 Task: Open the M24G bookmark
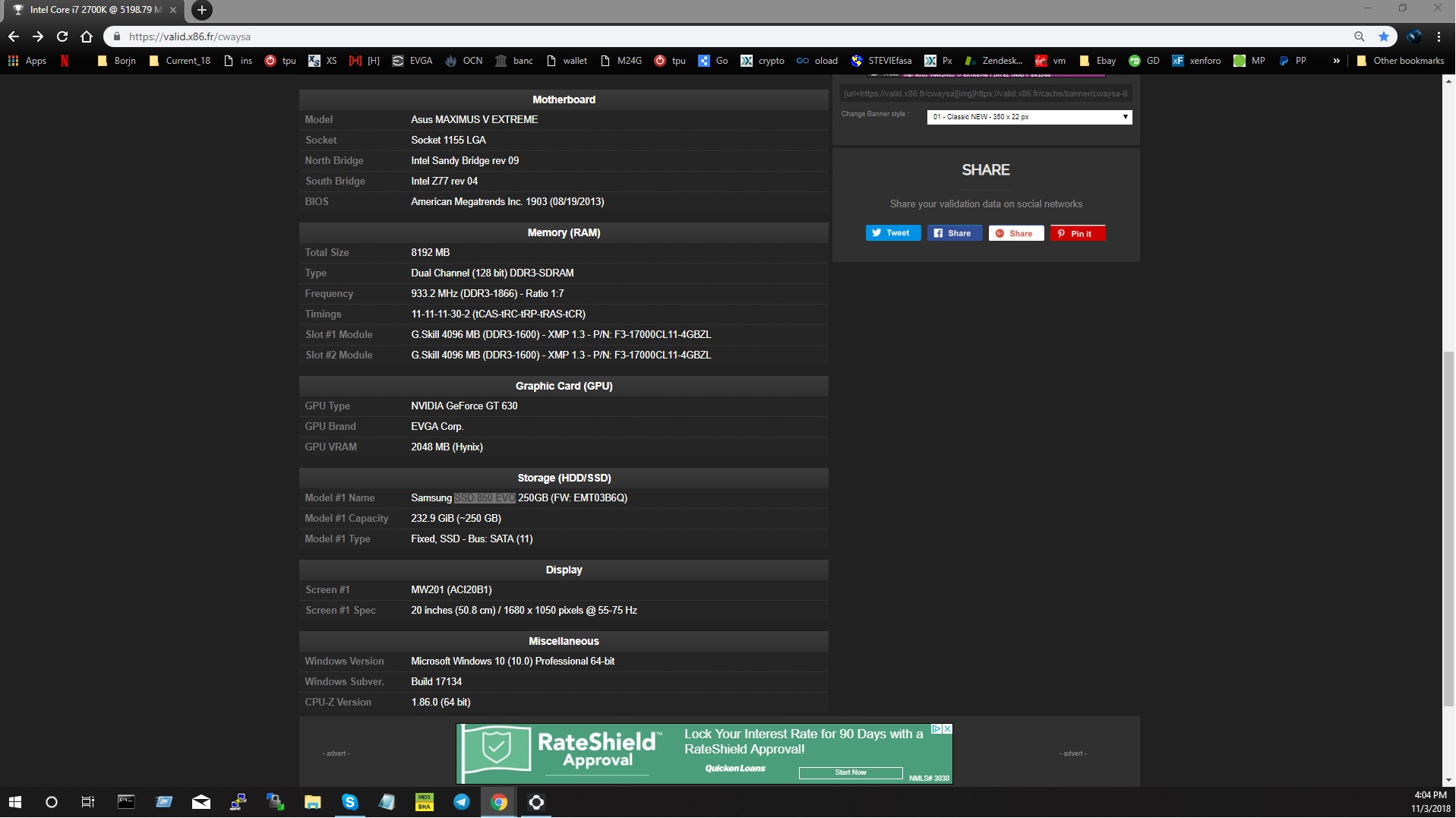(x=621, y=61)
